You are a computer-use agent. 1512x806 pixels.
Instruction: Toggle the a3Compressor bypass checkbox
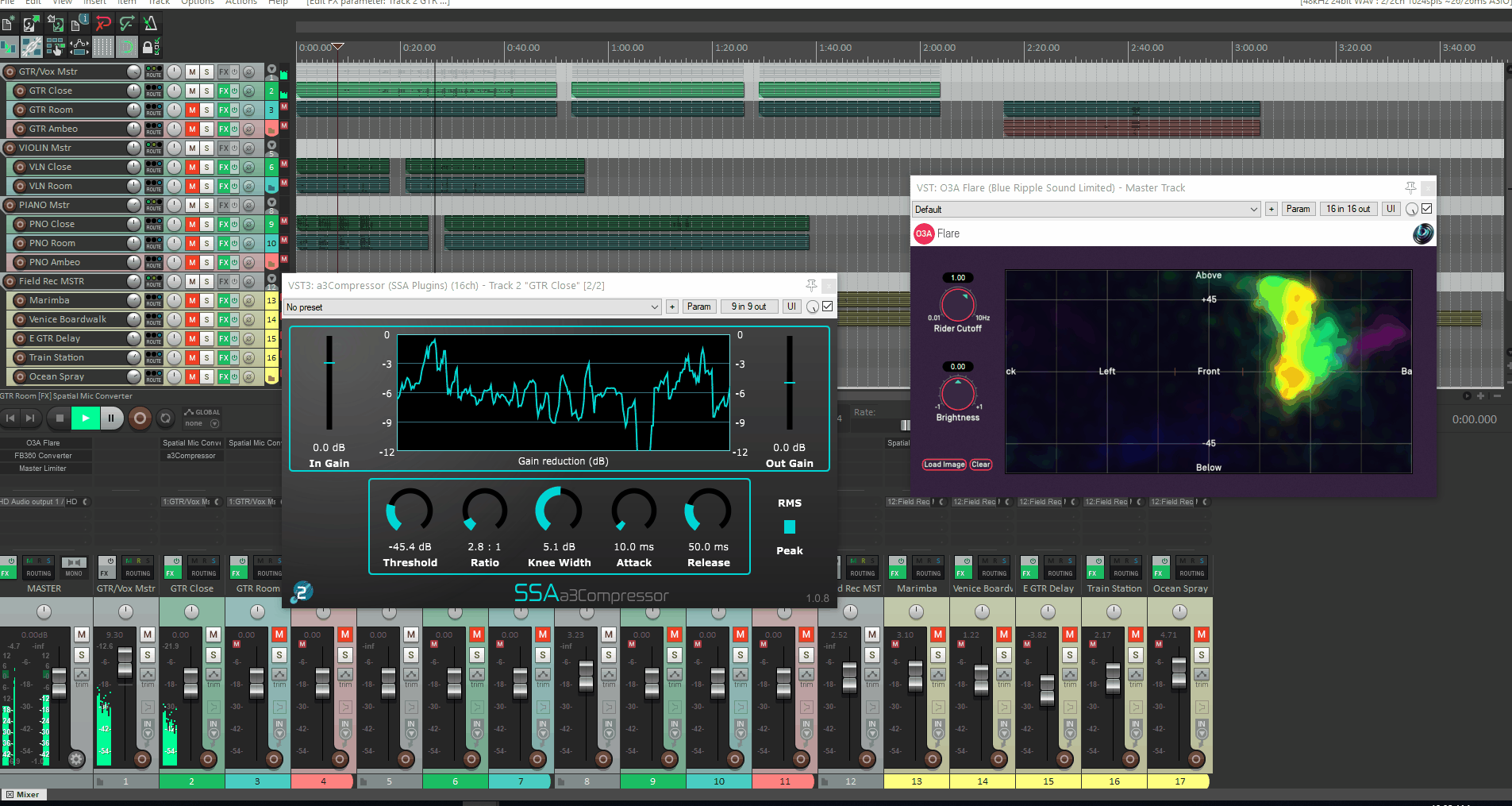[828, 307]
